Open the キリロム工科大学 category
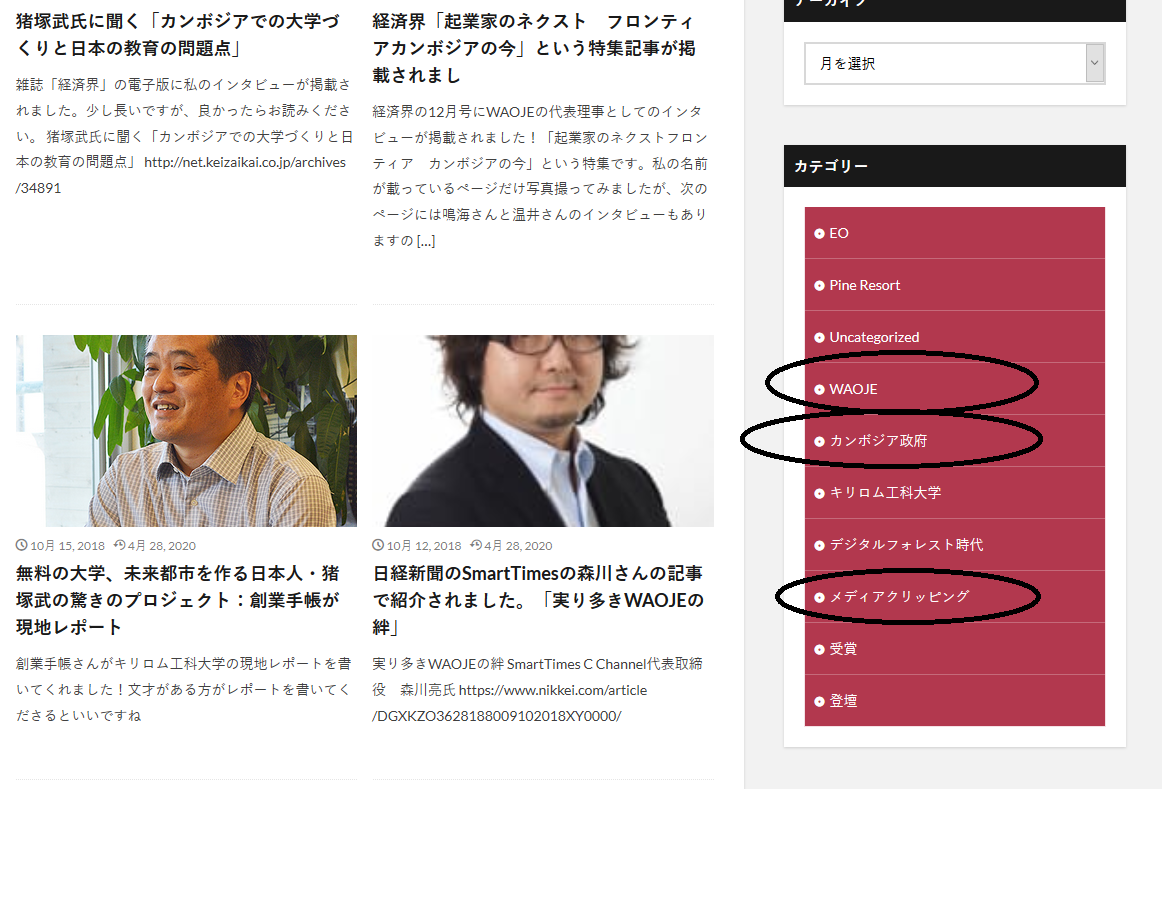Image resolution: width=1162 pixels, height=905 pixels. point(884,493)
